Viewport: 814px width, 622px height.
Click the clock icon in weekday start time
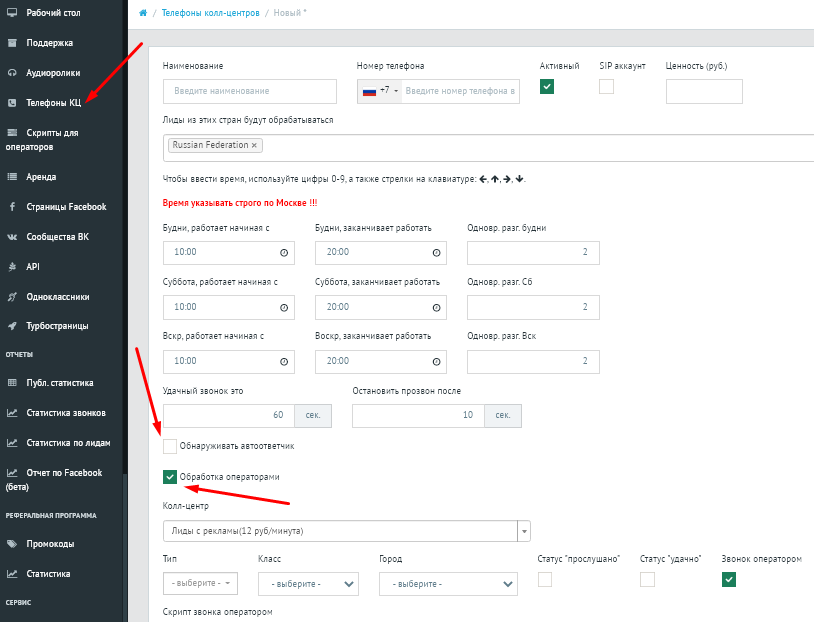click(x=284, y=253)
